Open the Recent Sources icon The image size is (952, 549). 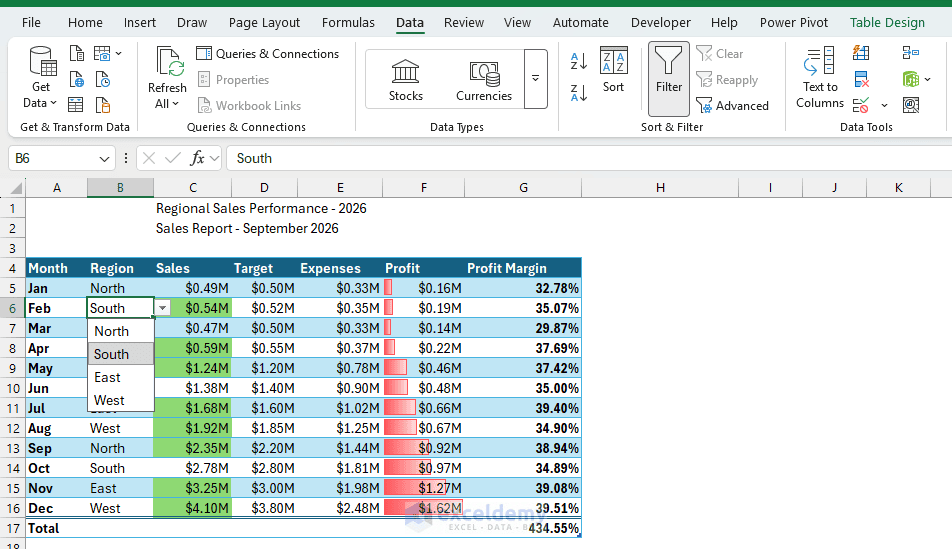(103, 80)
